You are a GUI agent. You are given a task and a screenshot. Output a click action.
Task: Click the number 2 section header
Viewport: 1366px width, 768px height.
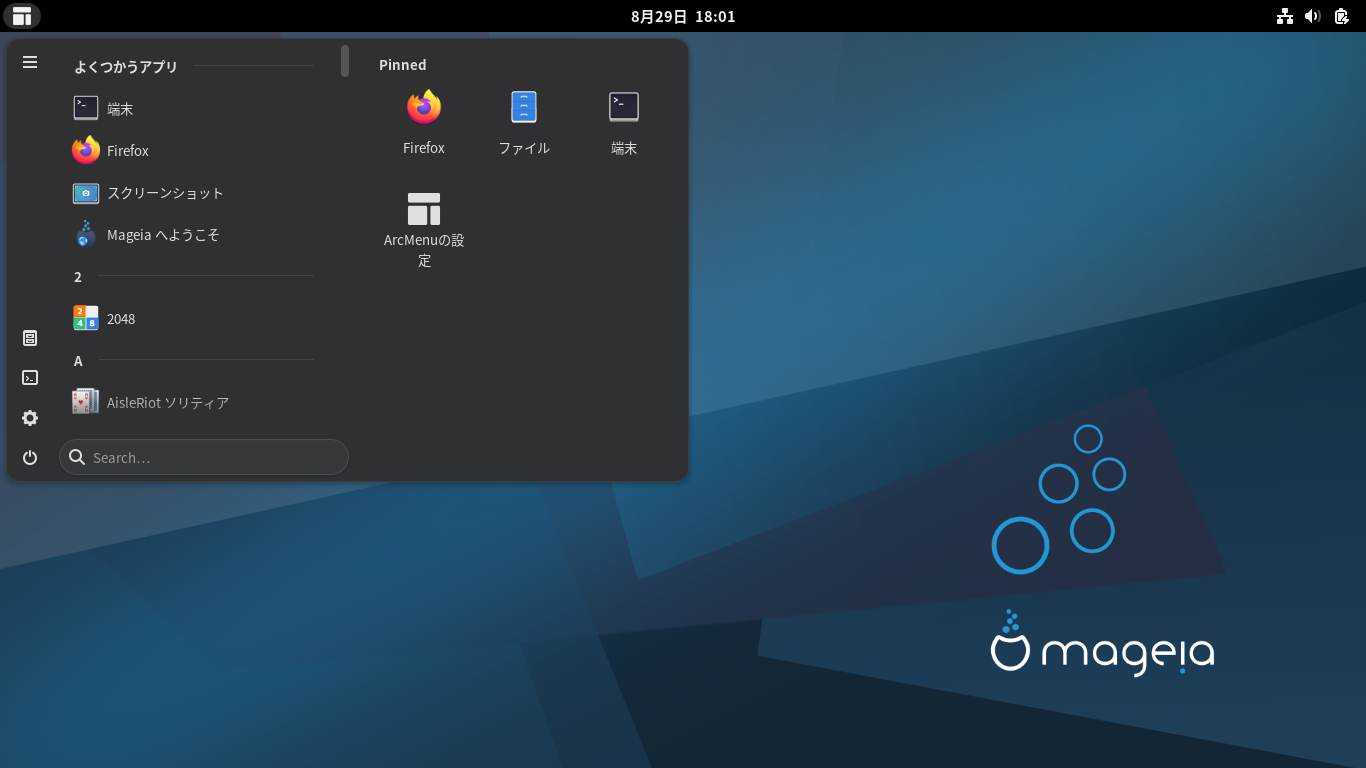click(78, 276)
